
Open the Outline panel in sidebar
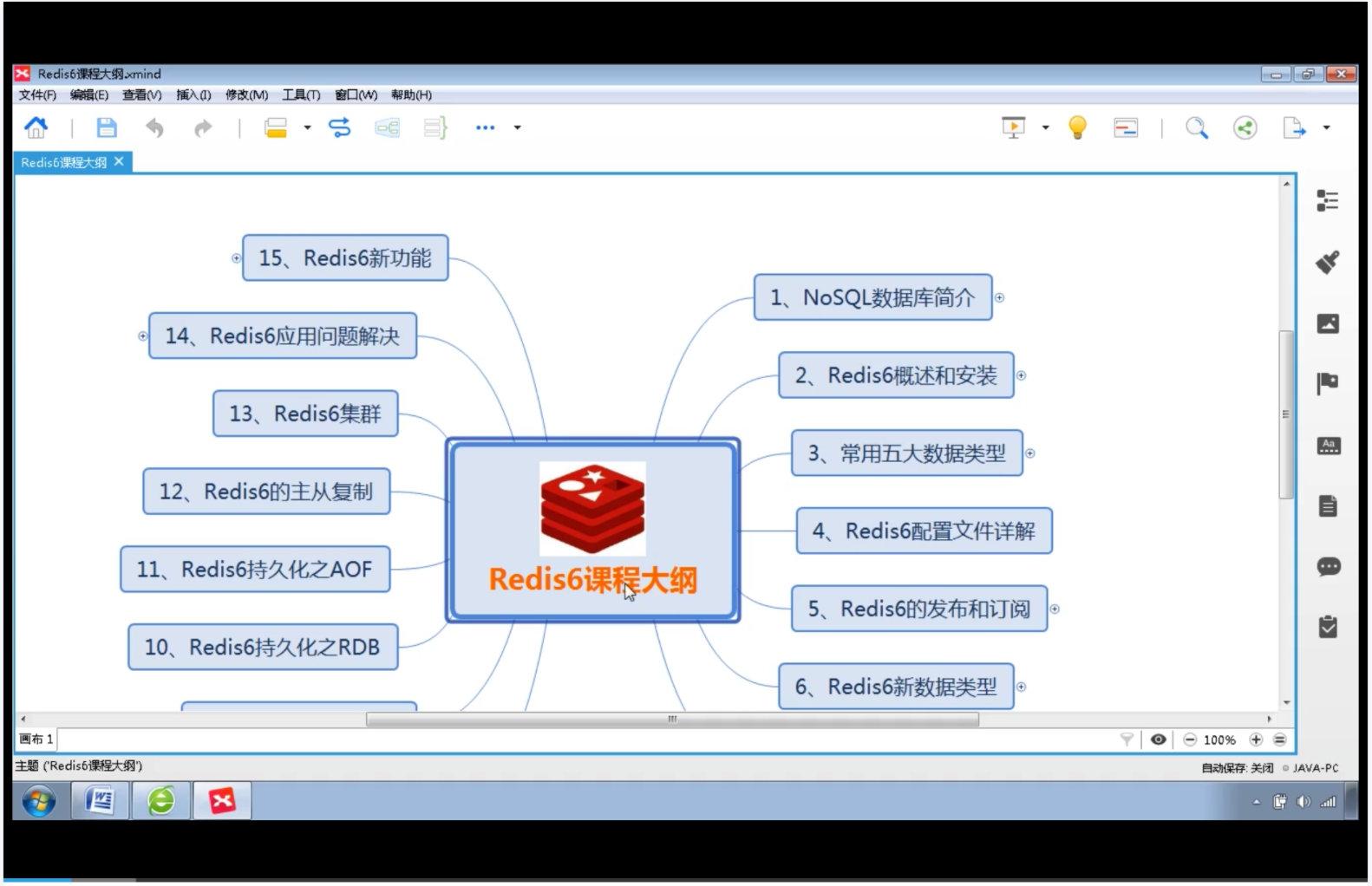point(1328,201)
